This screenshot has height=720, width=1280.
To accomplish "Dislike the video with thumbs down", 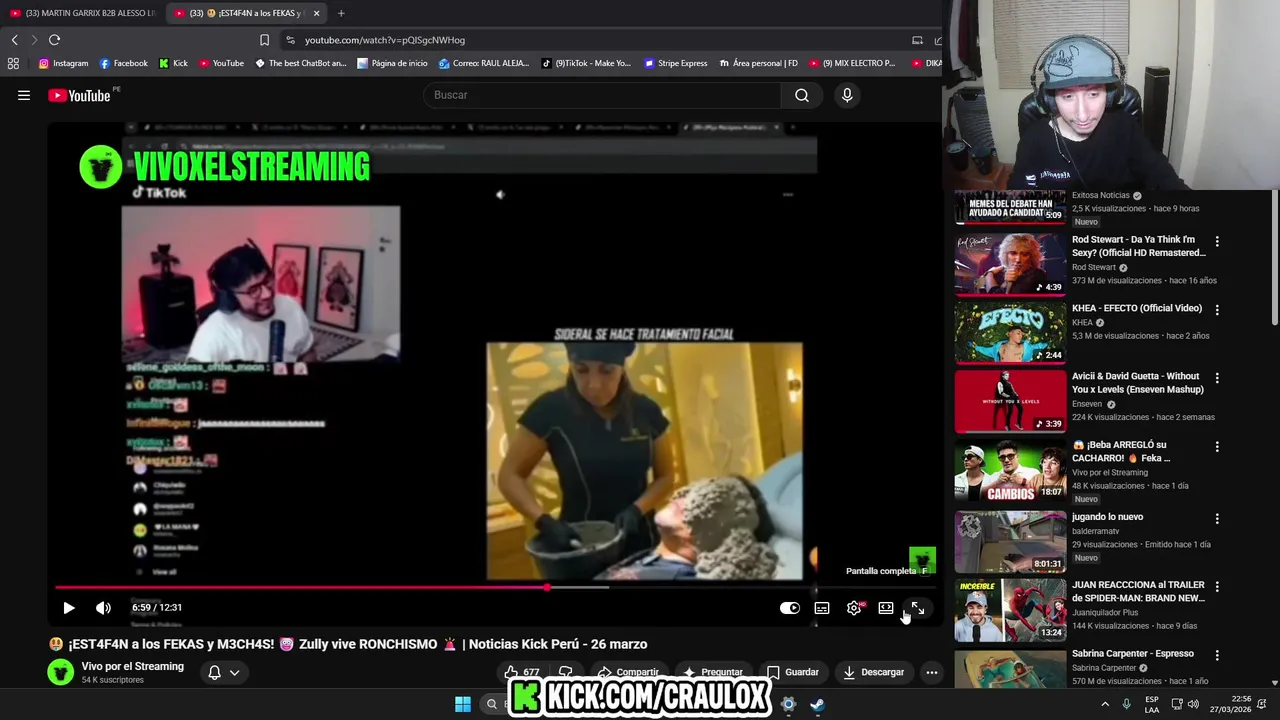I will (565, 672).
